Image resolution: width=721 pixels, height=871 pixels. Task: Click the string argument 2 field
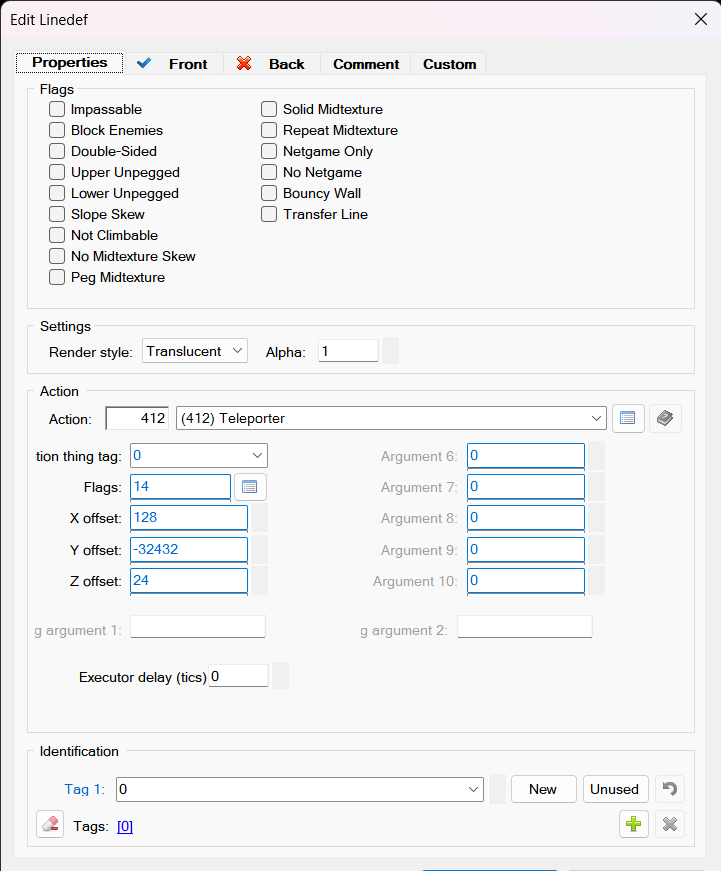point(524,627)
